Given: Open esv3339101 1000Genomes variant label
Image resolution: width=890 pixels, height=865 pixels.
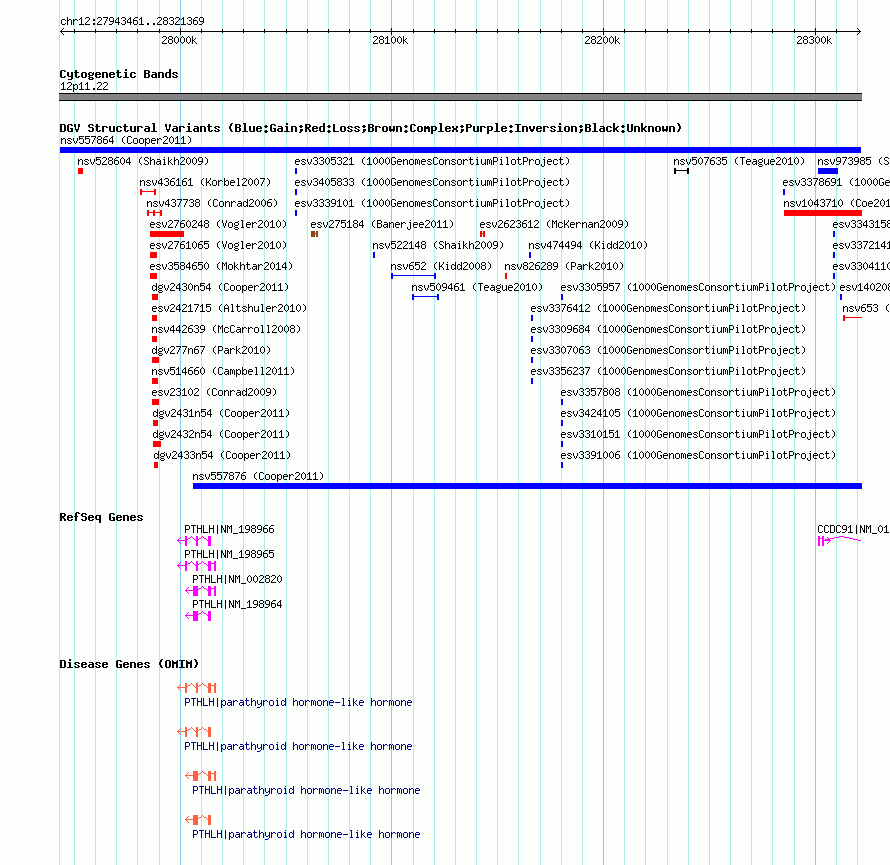Looking at the screenshot, I should [432, 203].
